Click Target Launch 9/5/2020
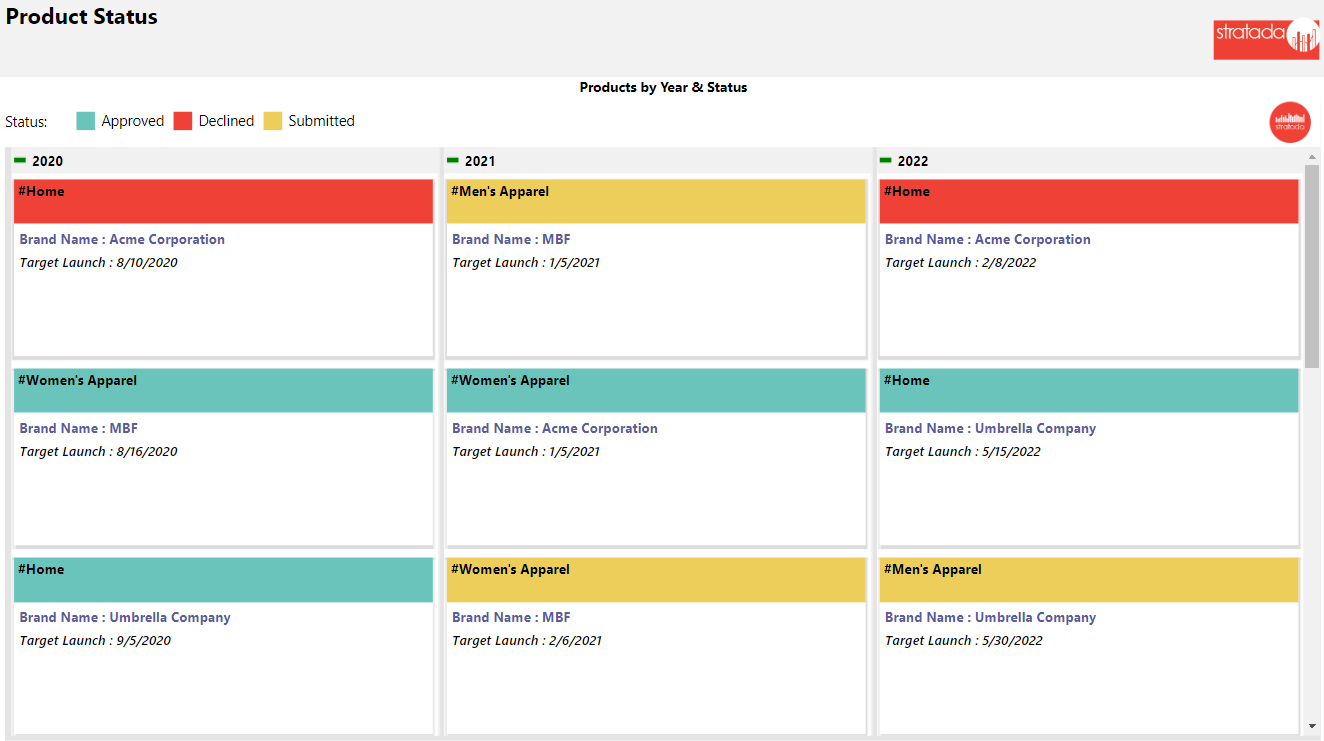 [x=95, y=641]
